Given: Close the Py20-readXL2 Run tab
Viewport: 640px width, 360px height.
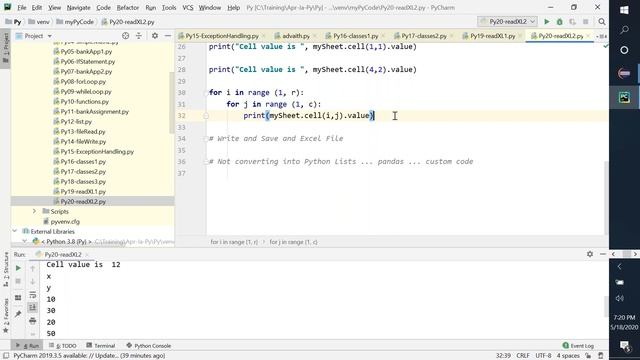Looking at the screenshot, I should click(x=87, y=255).
